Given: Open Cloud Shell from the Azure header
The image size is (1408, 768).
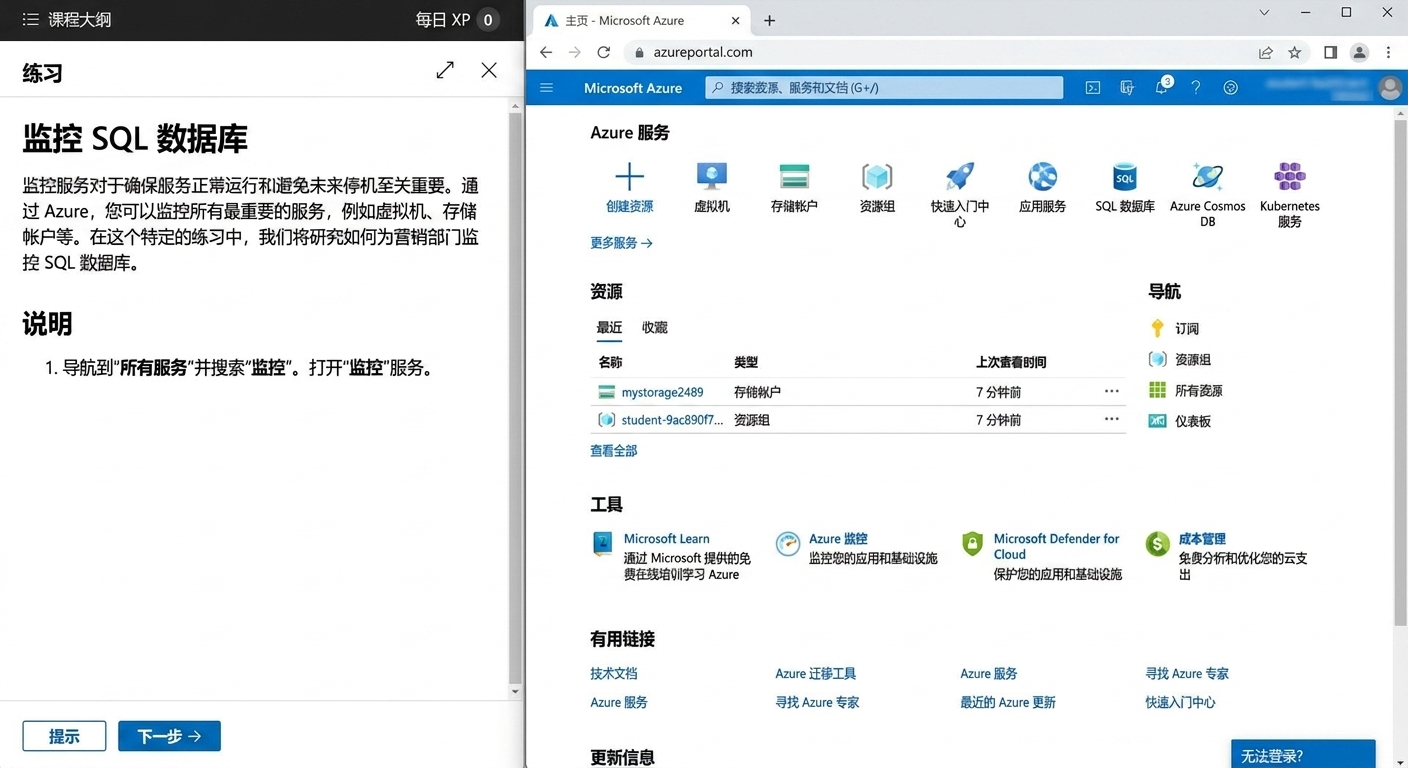Looking at the screenshot, I should coord(1093,88).
